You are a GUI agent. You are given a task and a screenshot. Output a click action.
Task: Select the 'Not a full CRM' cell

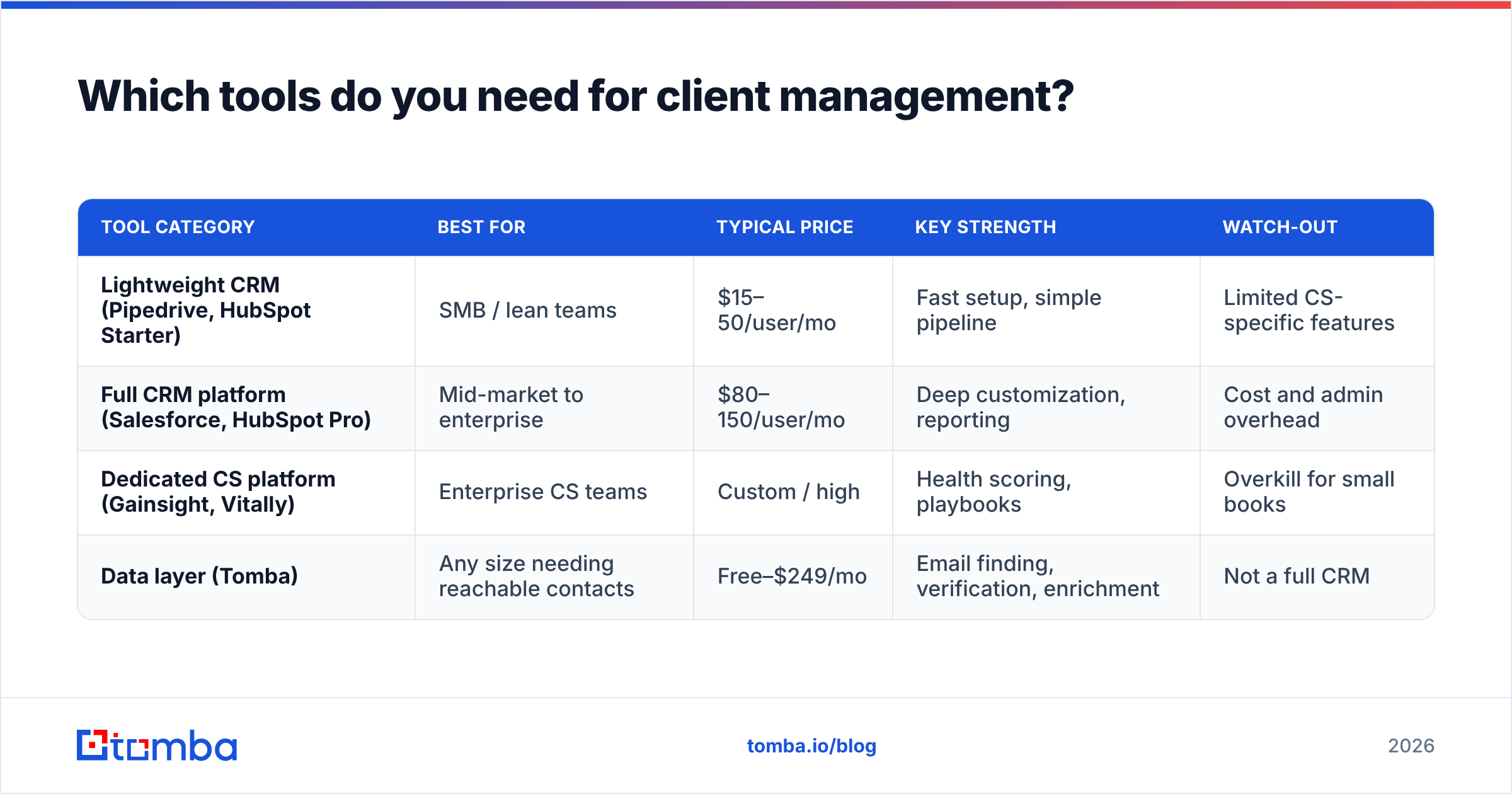1317,577
